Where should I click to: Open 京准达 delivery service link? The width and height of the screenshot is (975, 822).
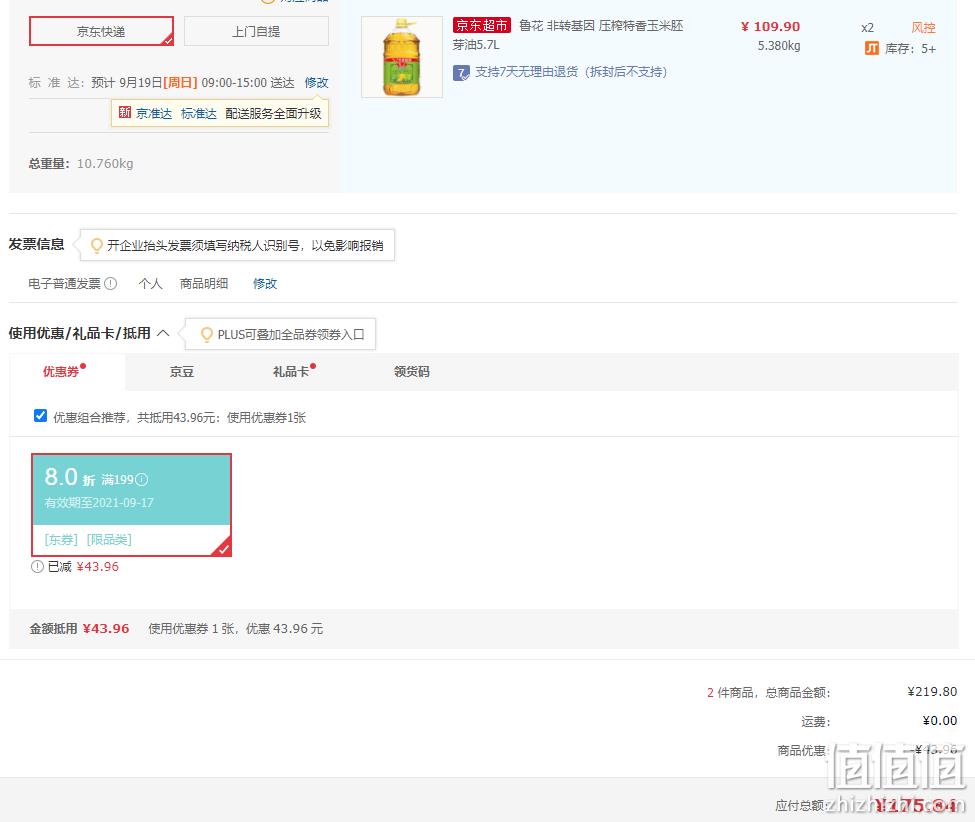[154, 114]
